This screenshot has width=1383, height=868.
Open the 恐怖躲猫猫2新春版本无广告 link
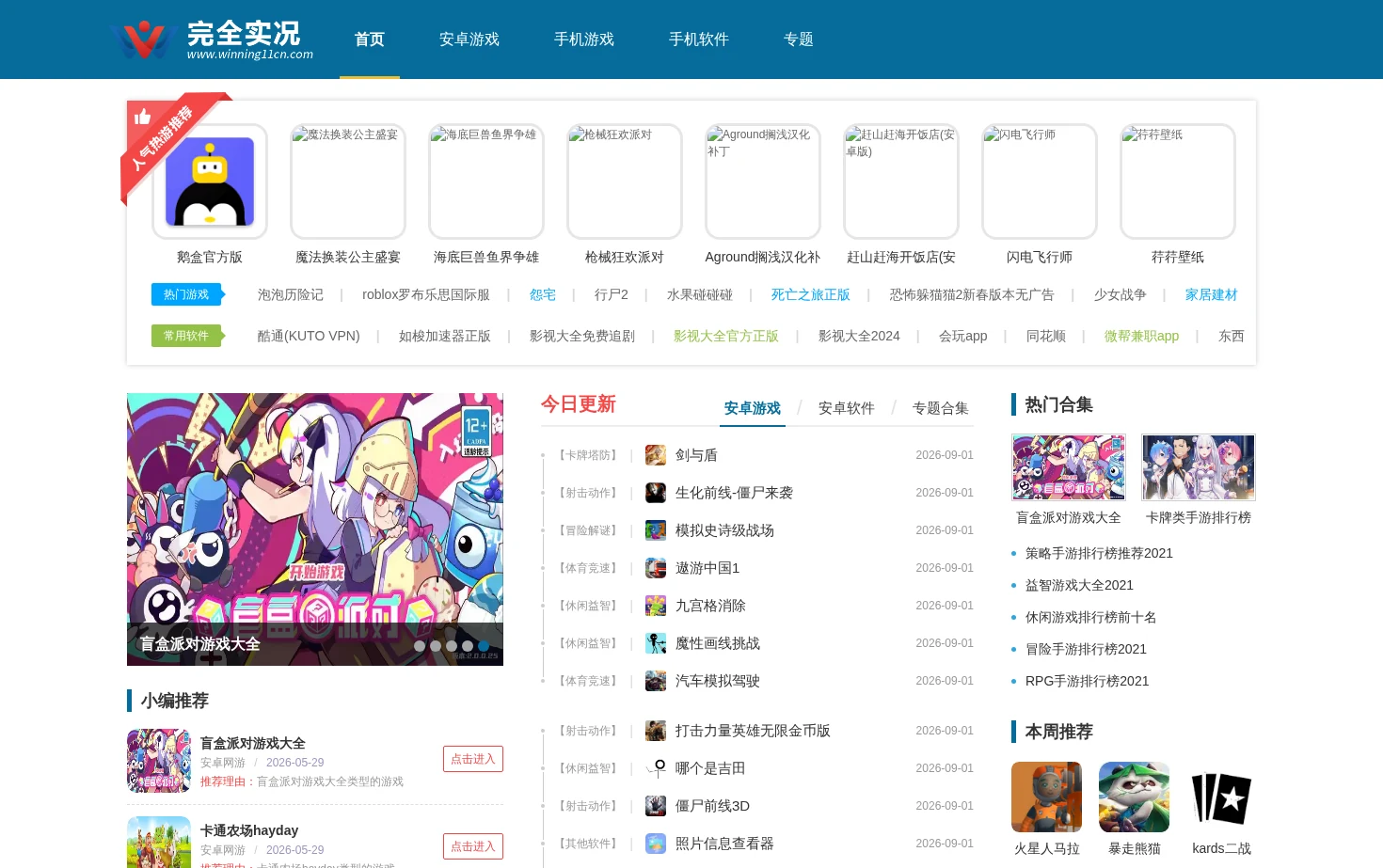point(972,294)
